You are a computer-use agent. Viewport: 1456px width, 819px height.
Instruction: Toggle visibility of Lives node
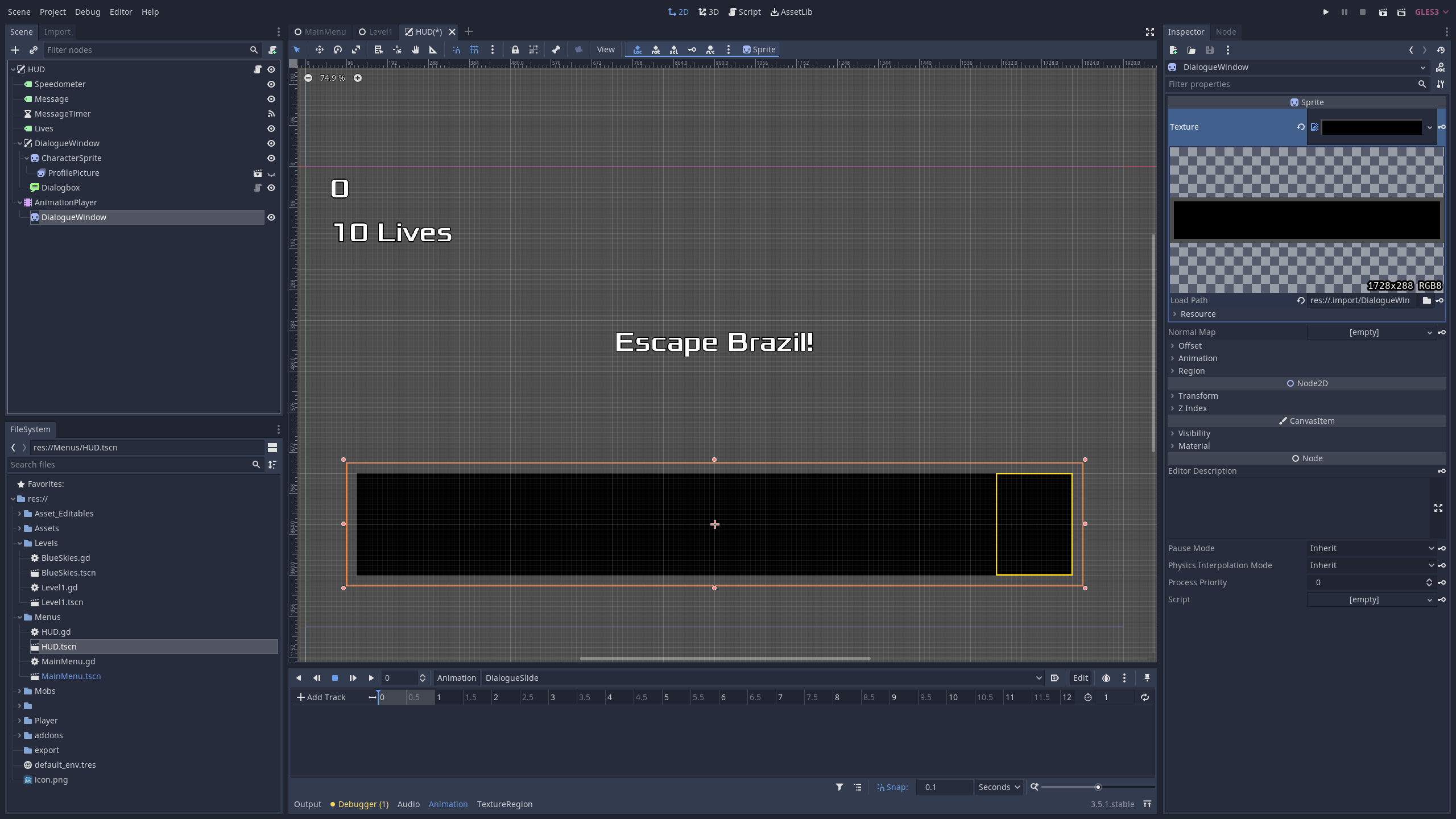point(271,129)
